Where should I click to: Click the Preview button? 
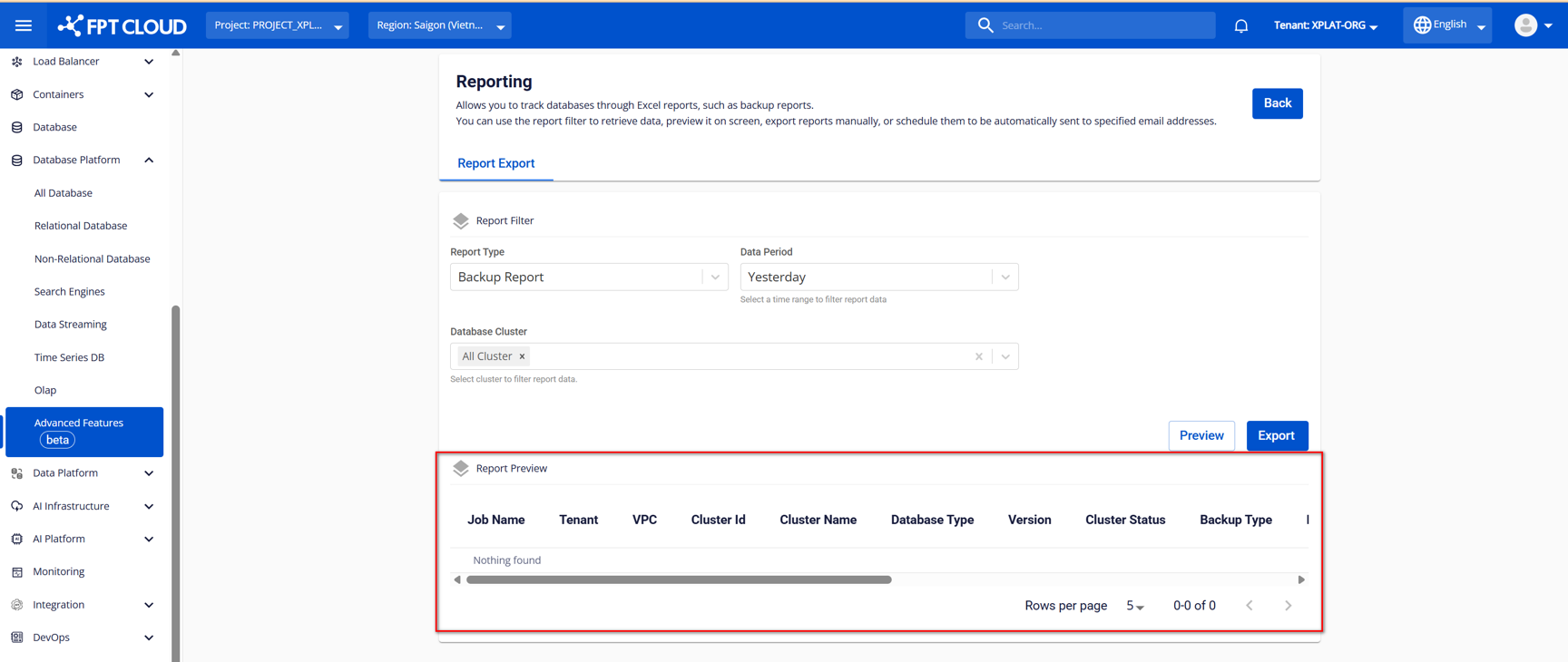[1201, 435]
